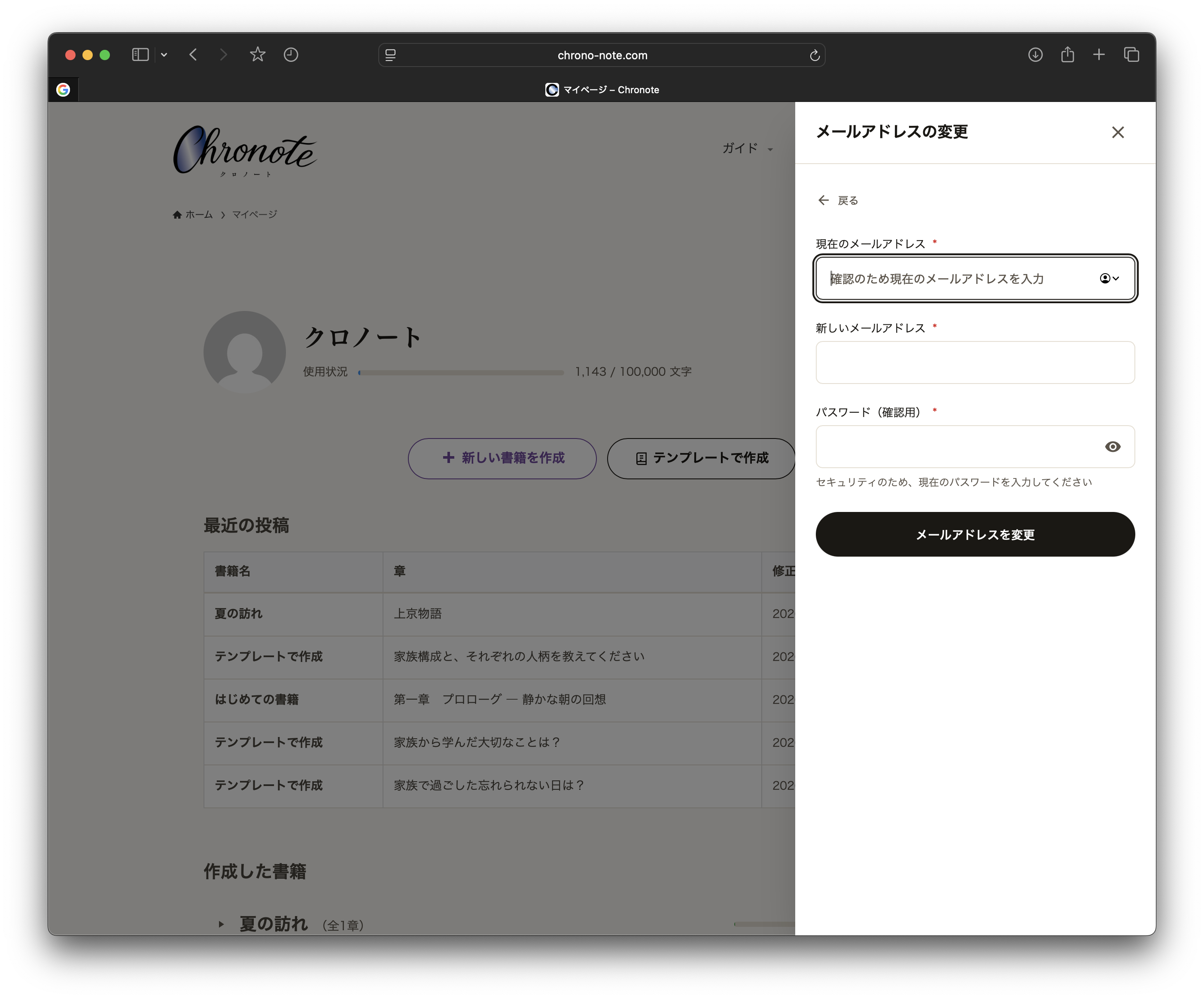Click the 使用状況 usage progress bar
The height and width of the screenshot is (999, 1204).
pyautogui.click(x=461, y=372)
